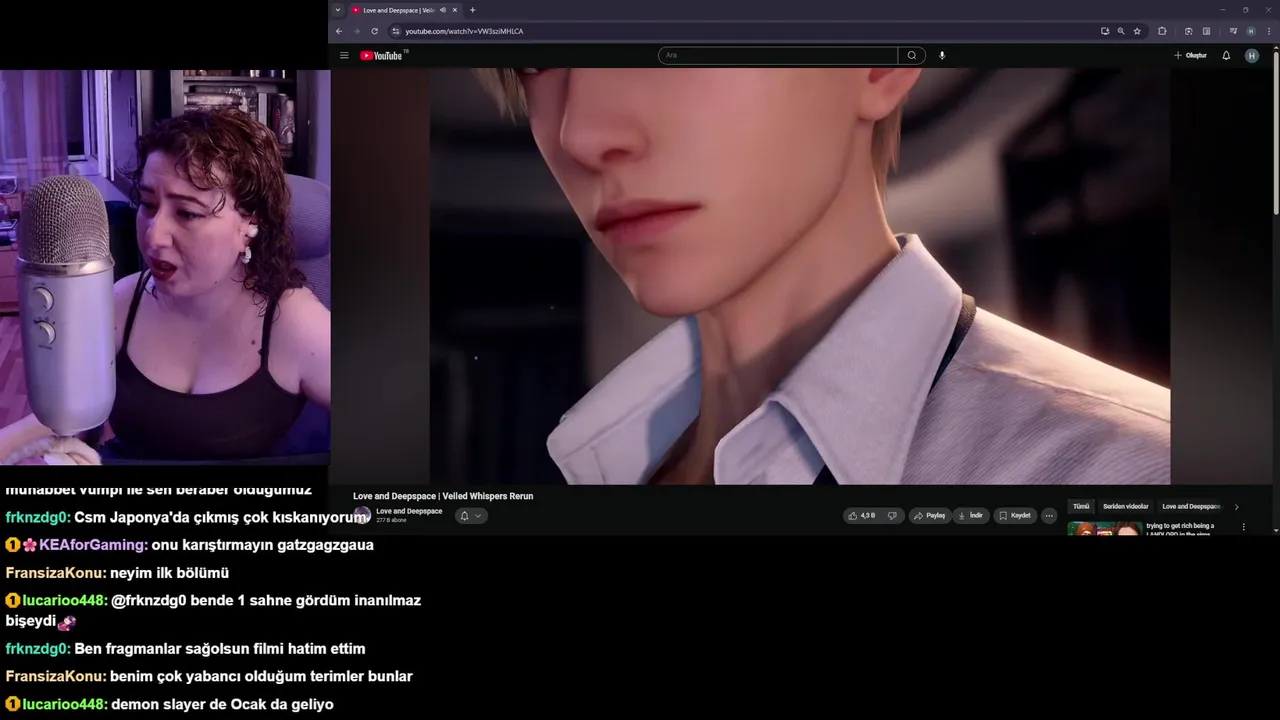Open the 'trying to get rich' video title

pos(1180,529)
